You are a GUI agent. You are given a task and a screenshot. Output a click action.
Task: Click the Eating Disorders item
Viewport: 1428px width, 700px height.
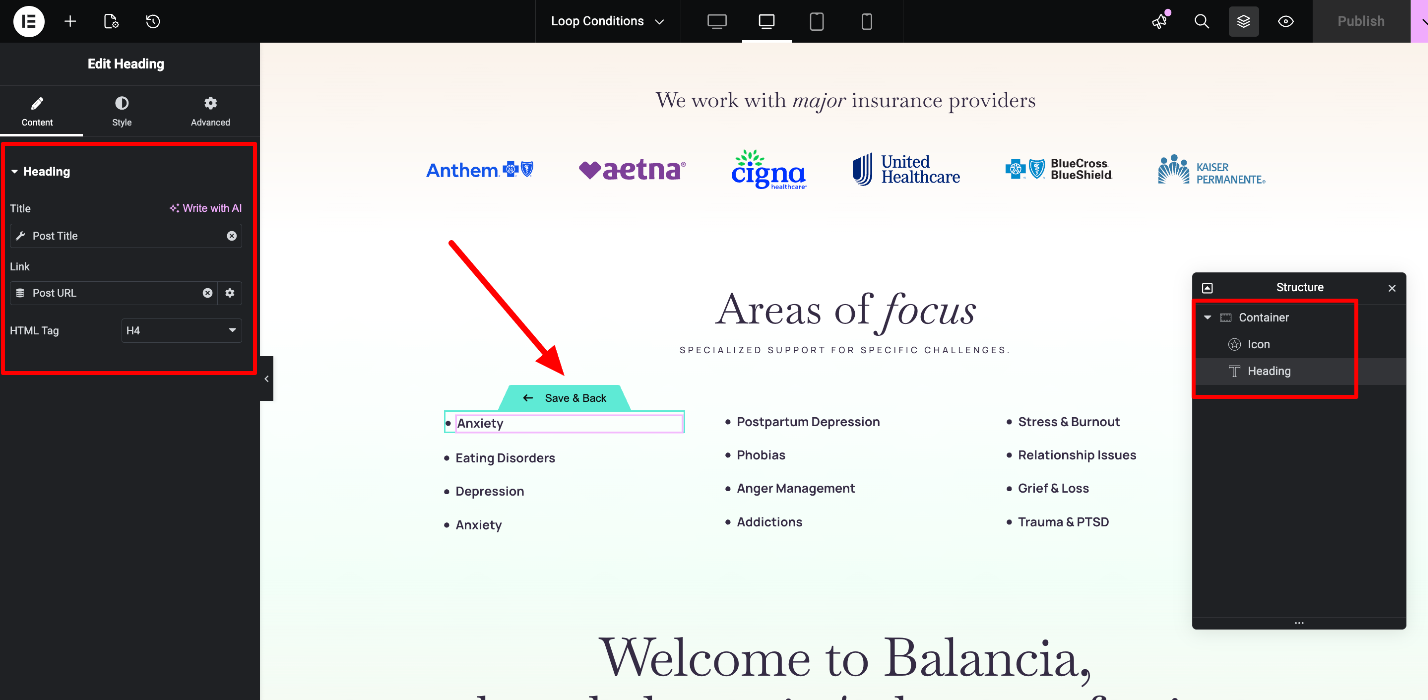tap(505, 458)
